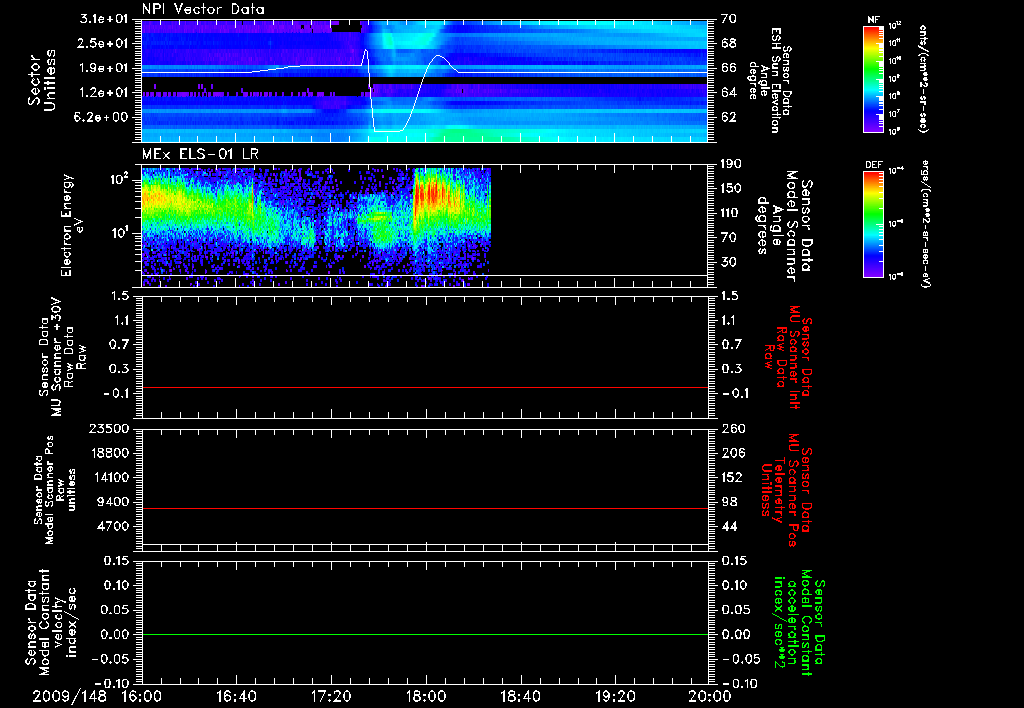
Task: Click the ESH Sun Elevation Angle label
Action: 773,82
